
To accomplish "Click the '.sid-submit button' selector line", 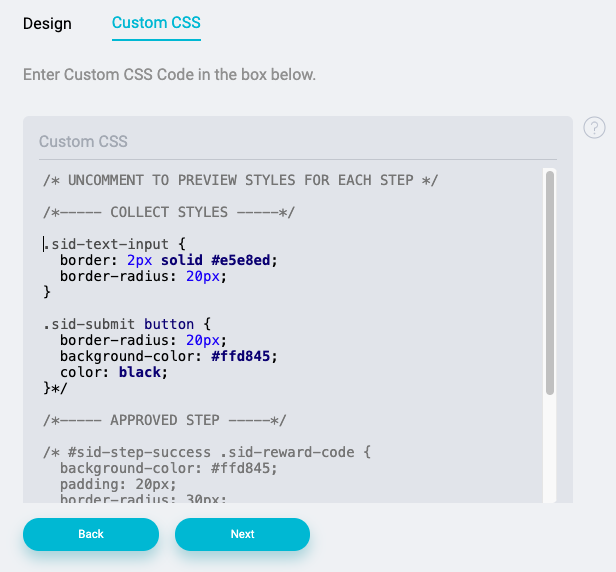I will (127, 324).
